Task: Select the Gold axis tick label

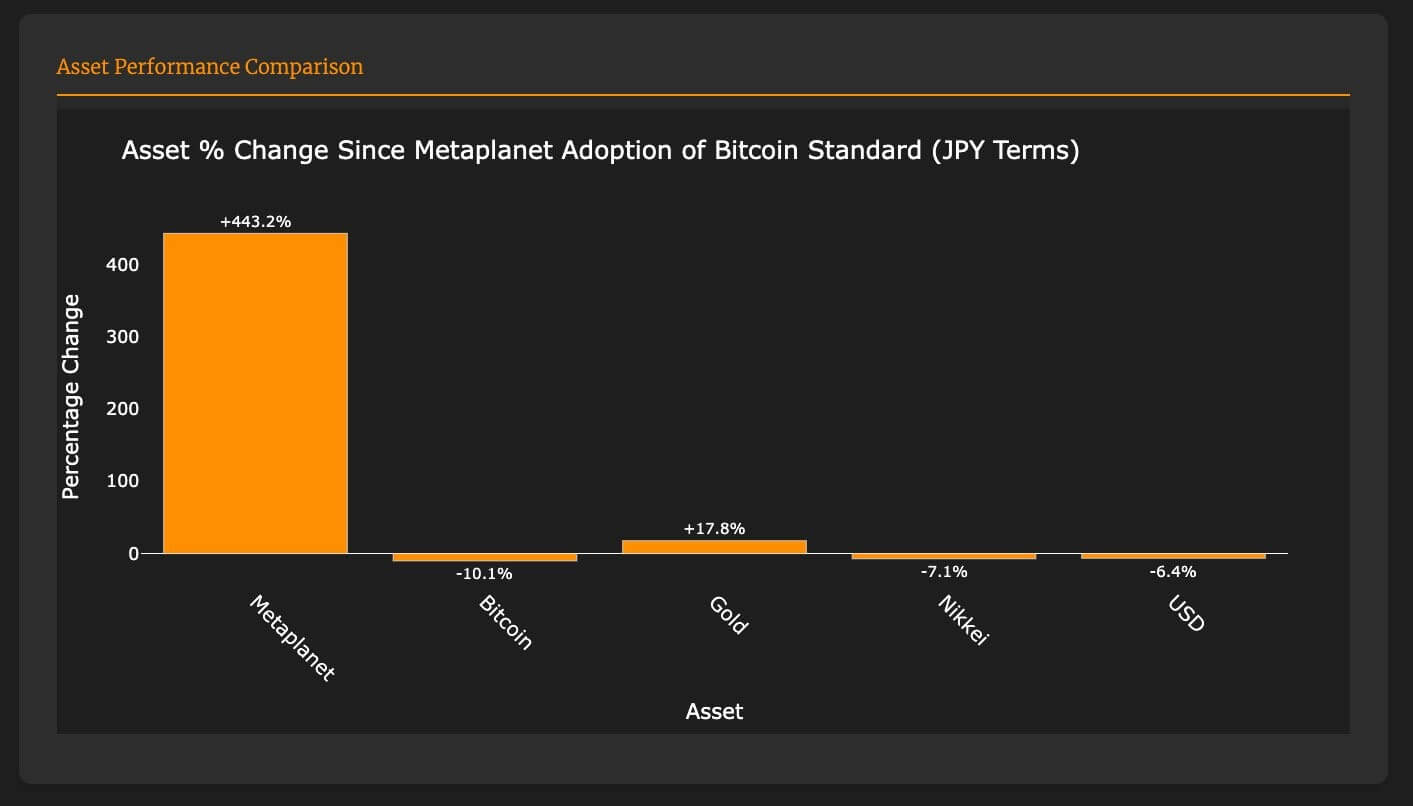Action: click(x=728, y=615)
